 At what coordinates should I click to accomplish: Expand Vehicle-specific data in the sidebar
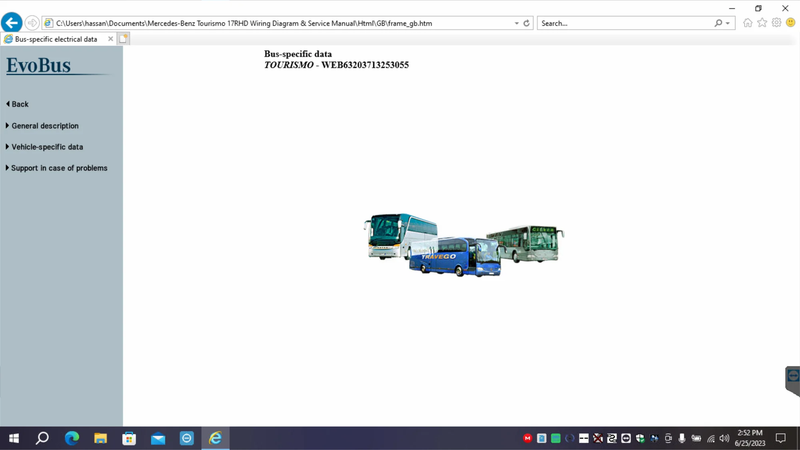(46, 147)
